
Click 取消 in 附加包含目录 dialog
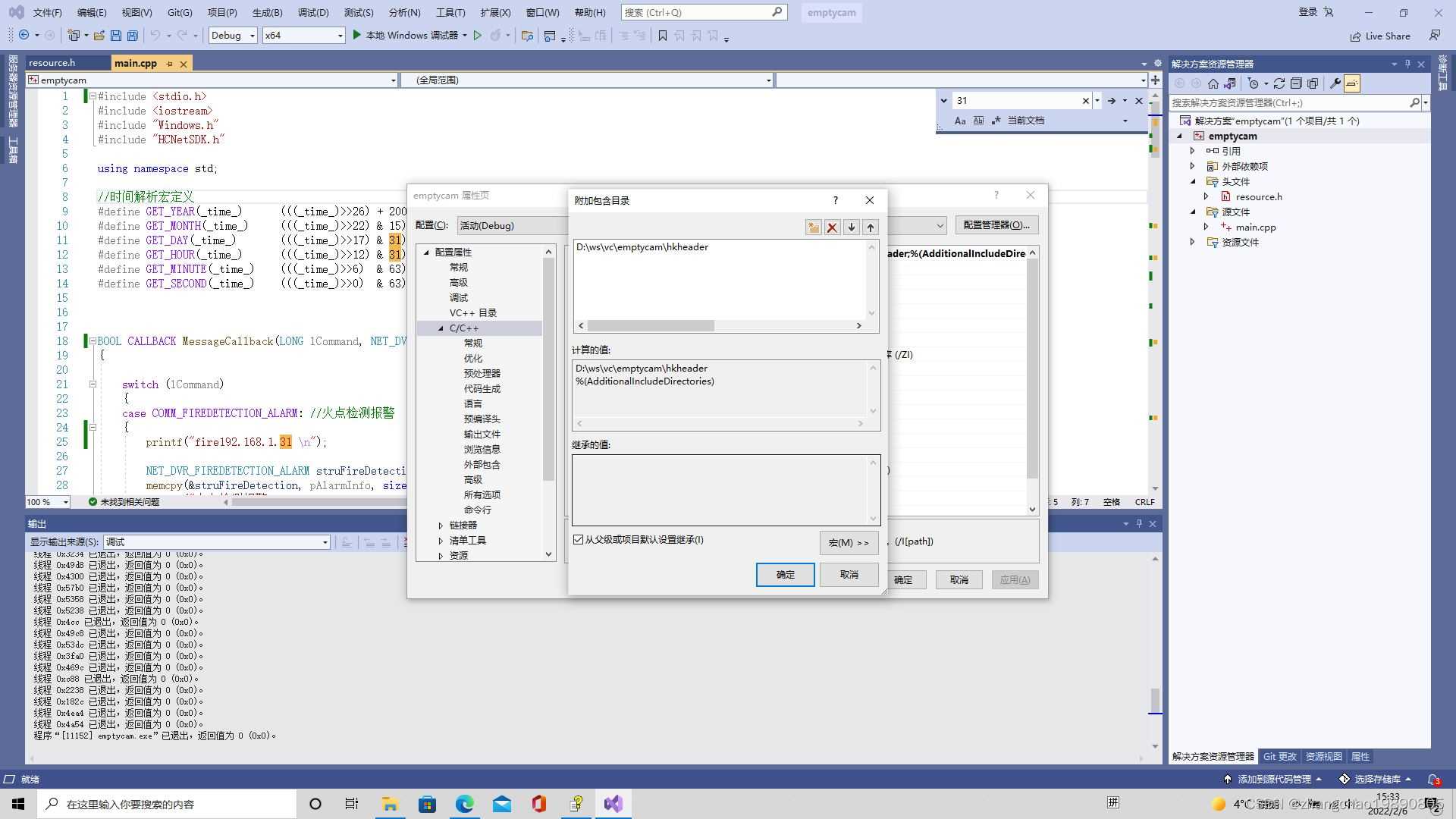(849, 575)
